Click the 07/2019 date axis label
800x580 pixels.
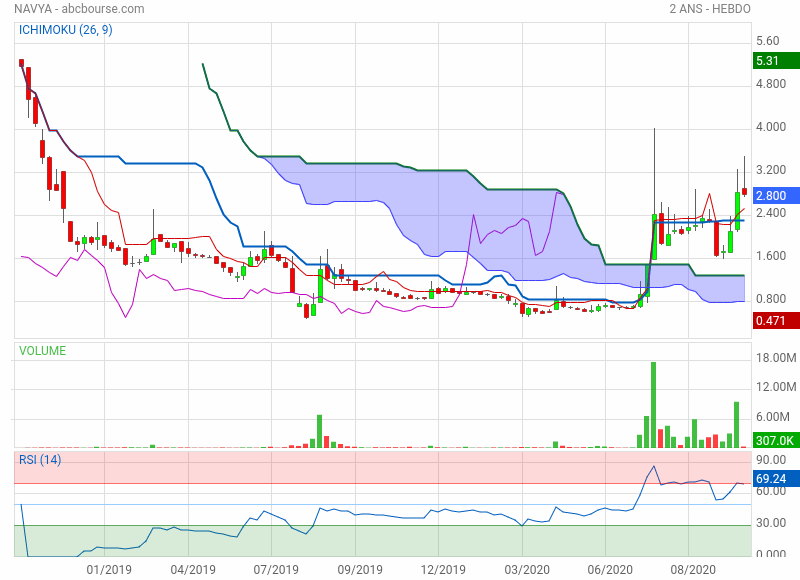(x=276, y=569)
